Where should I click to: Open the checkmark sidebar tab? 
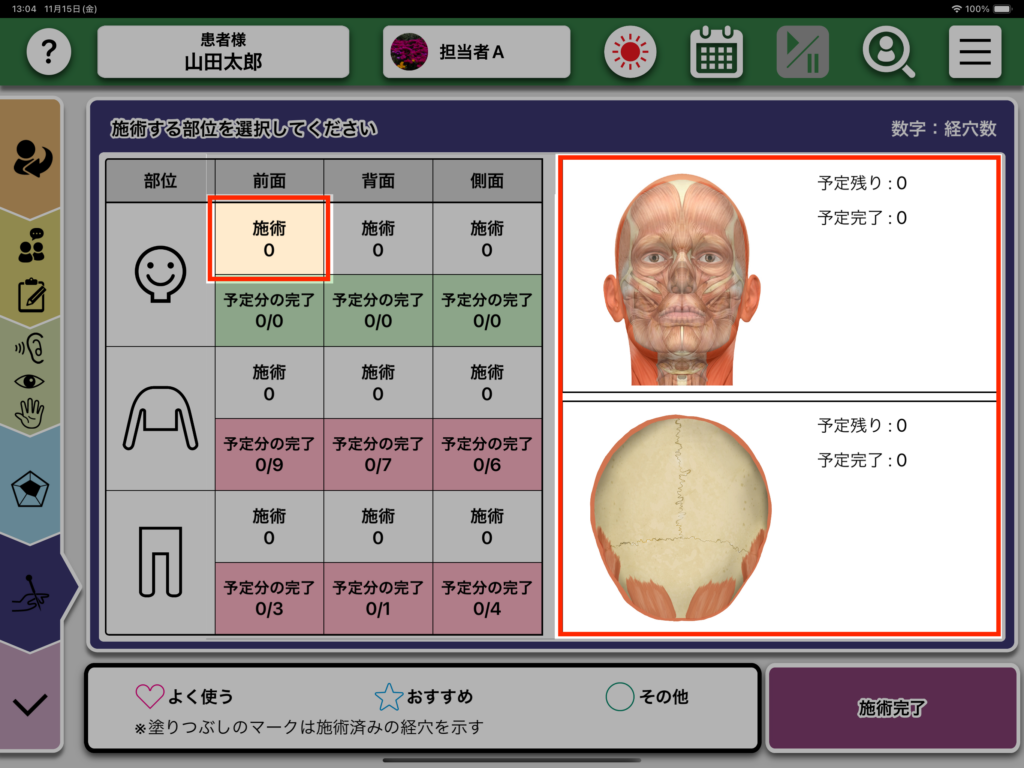tap(30, 704)
